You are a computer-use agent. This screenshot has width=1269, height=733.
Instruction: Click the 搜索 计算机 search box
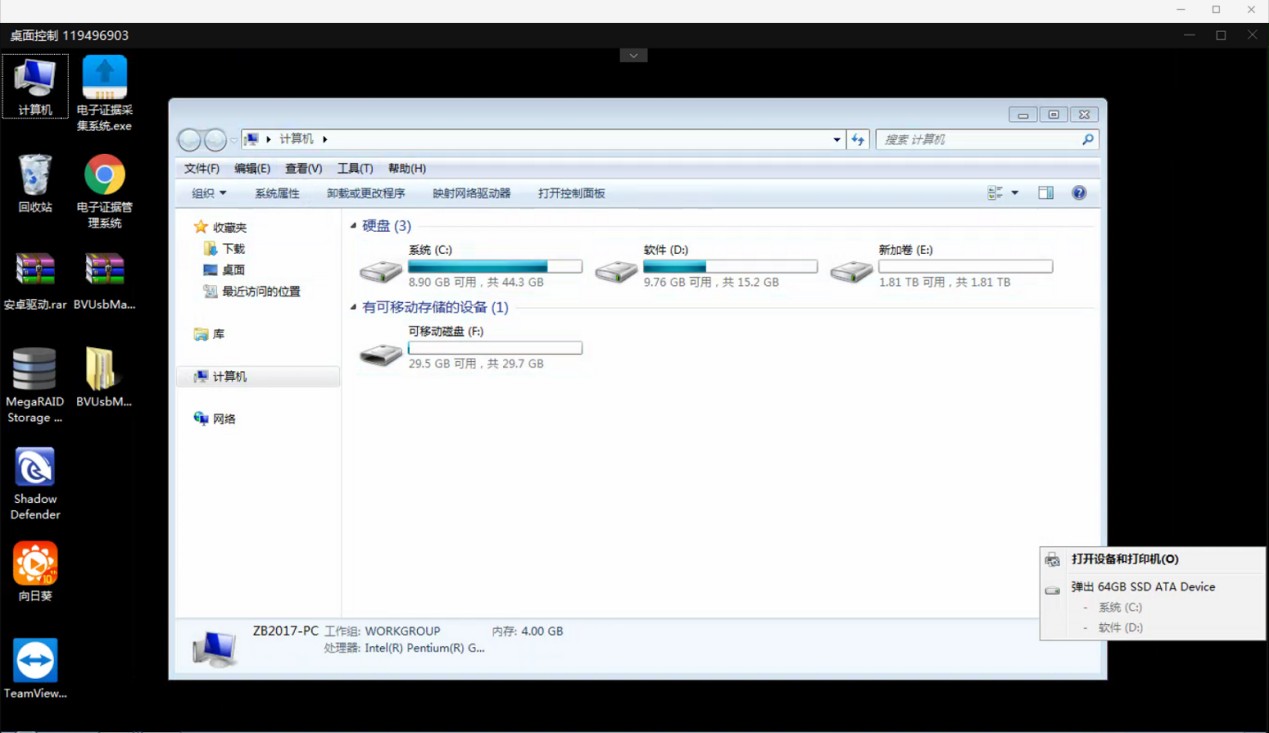pyautogui.click(x=978, y=140)
